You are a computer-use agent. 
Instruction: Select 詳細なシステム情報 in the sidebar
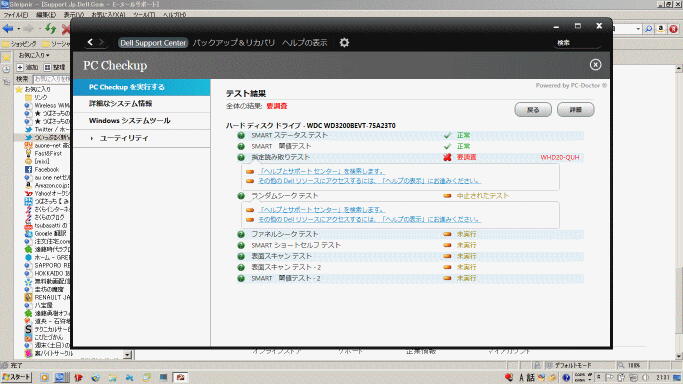click(x=142, y=104)
